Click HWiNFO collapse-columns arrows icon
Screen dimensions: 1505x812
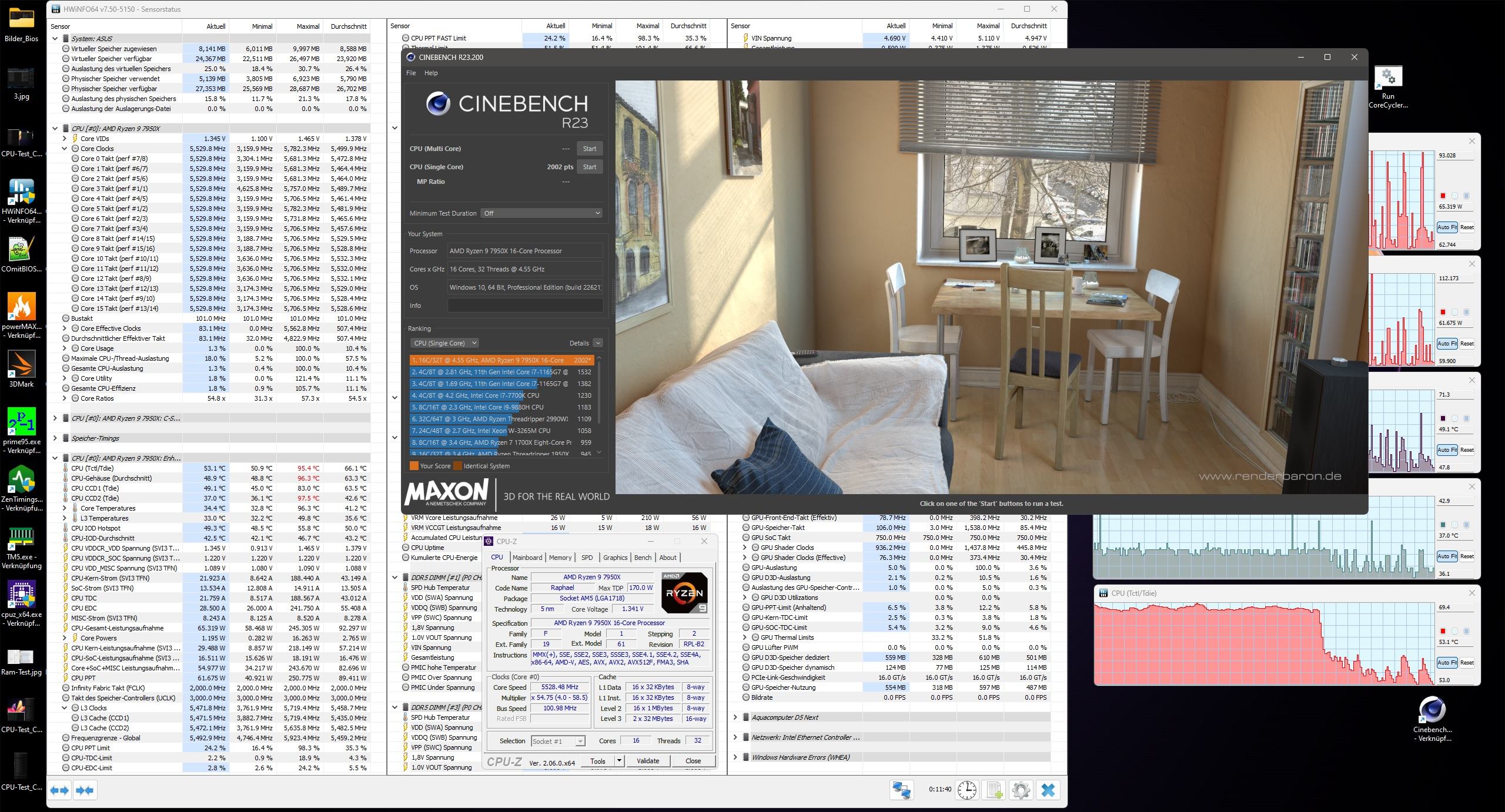coord(85,790)
